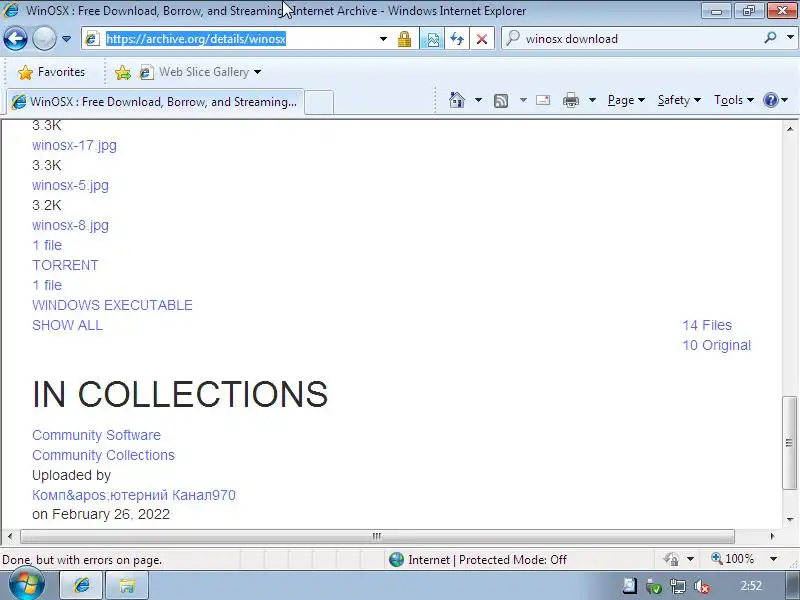Stop loading with the red X icon
The height and width of the screenshot is (600, 800).
point(482,39)
